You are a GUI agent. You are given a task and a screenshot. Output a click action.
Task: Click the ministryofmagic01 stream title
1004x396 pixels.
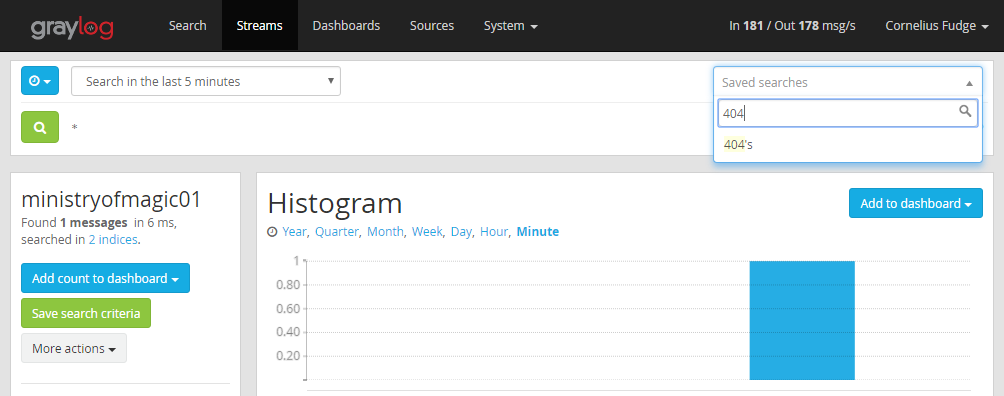pos(111,200)
